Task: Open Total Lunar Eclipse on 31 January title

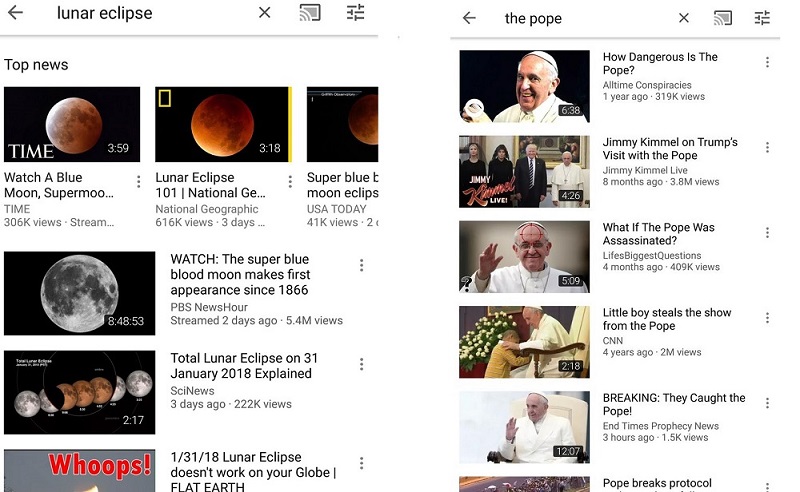Action: click(x=244, y=365)
